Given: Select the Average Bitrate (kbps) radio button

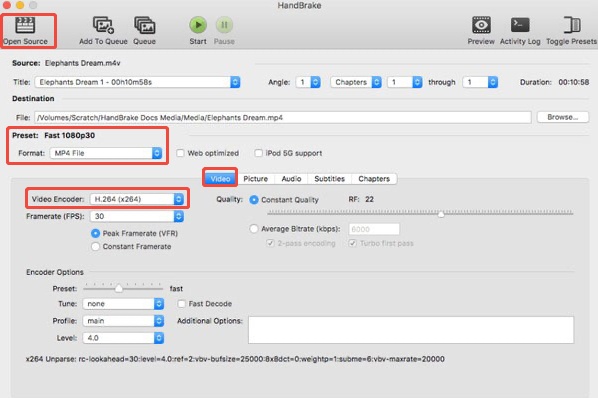Looking at the screenshot, I should 254,229.
